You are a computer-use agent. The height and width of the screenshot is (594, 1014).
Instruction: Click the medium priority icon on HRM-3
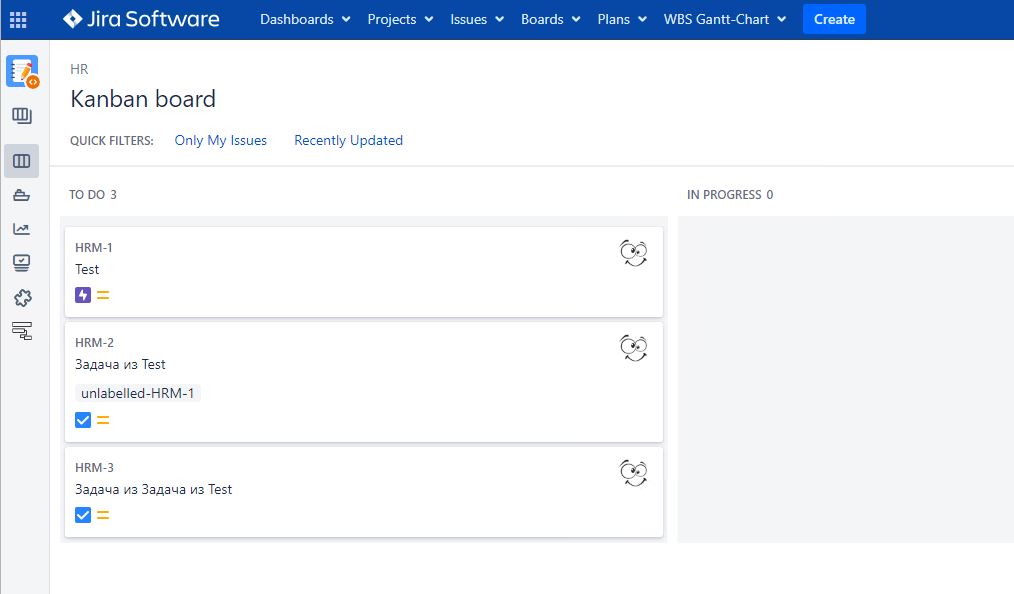click(x=103, y=515)
